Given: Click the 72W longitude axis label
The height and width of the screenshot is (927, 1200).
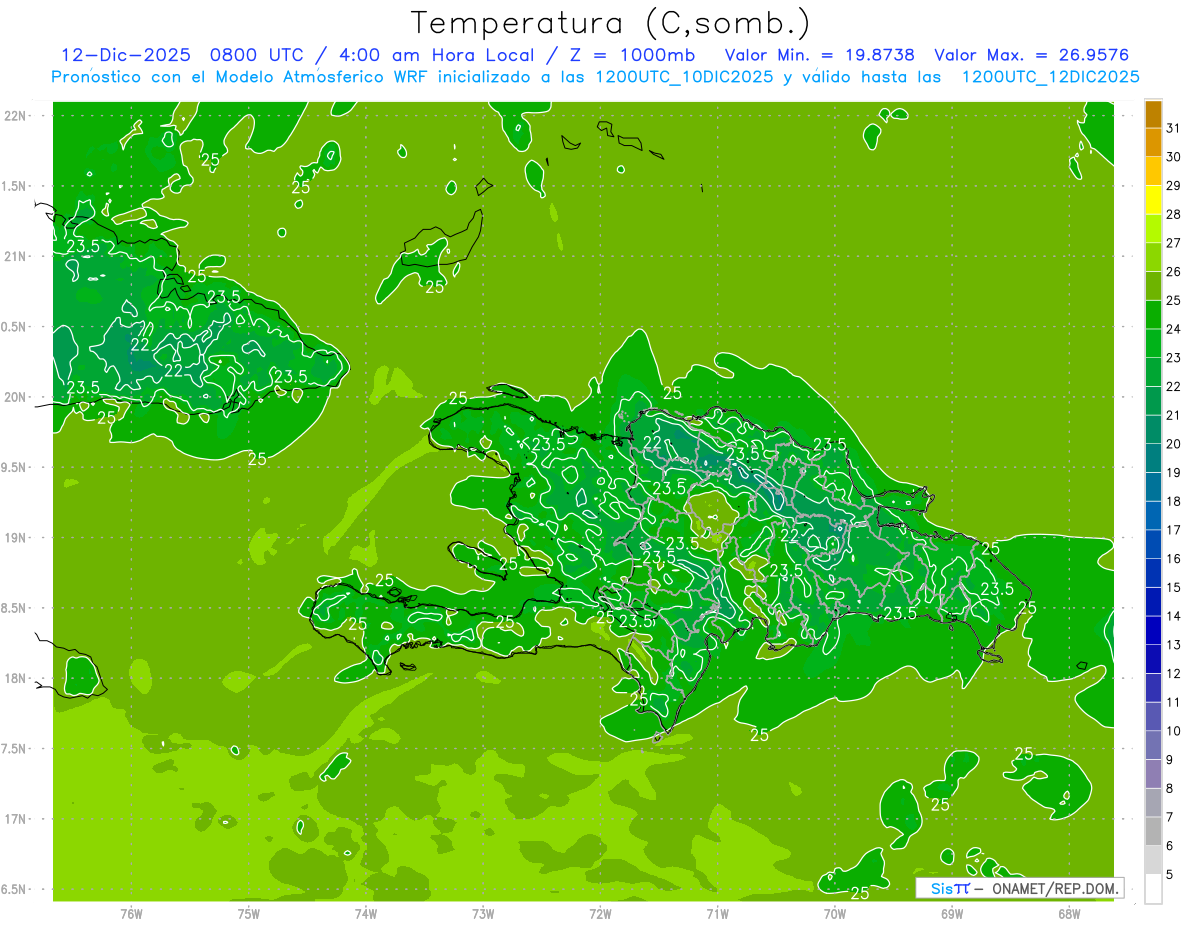Looking at the screenshot, I should click(x=600, y=914).
